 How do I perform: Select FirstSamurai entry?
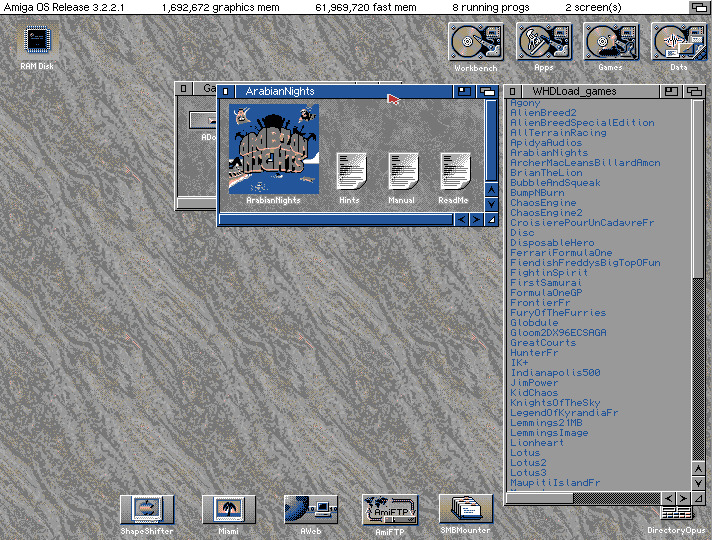(546, 282)
